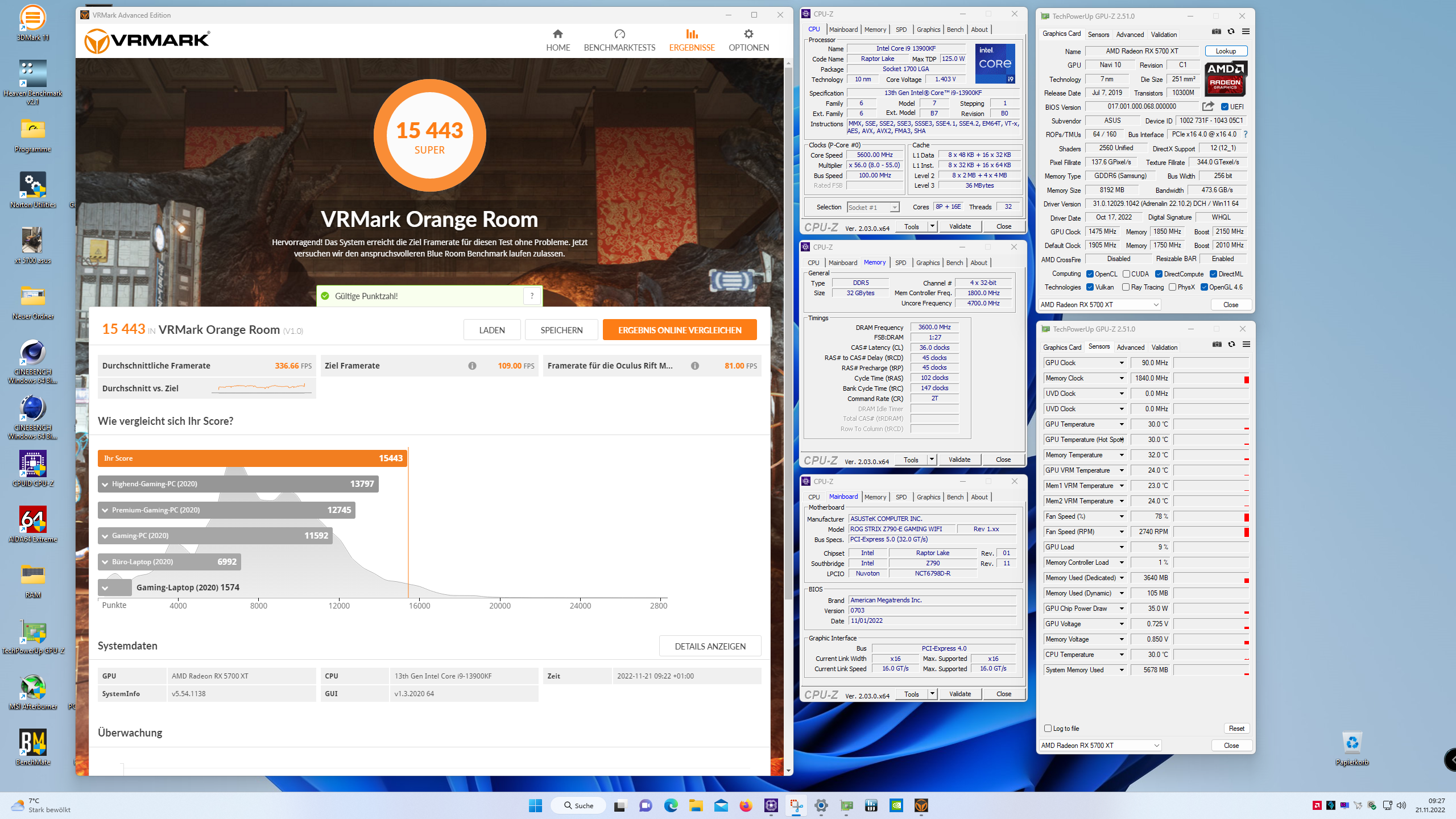The image size is (1456, 819).
Task: Click the Bus Interface question mark in GPU-Z
Action: click(x=1246, y=134)
